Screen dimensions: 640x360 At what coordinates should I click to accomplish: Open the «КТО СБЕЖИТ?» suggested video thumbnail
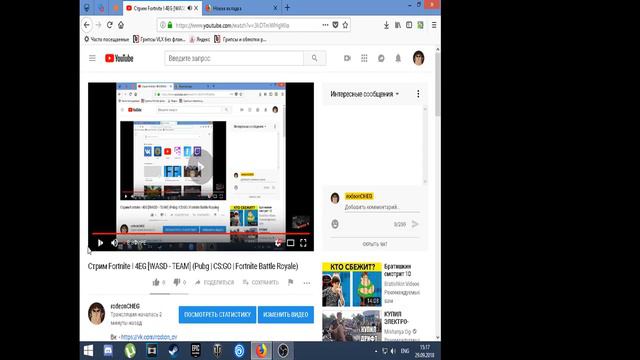tap(352, 284)
